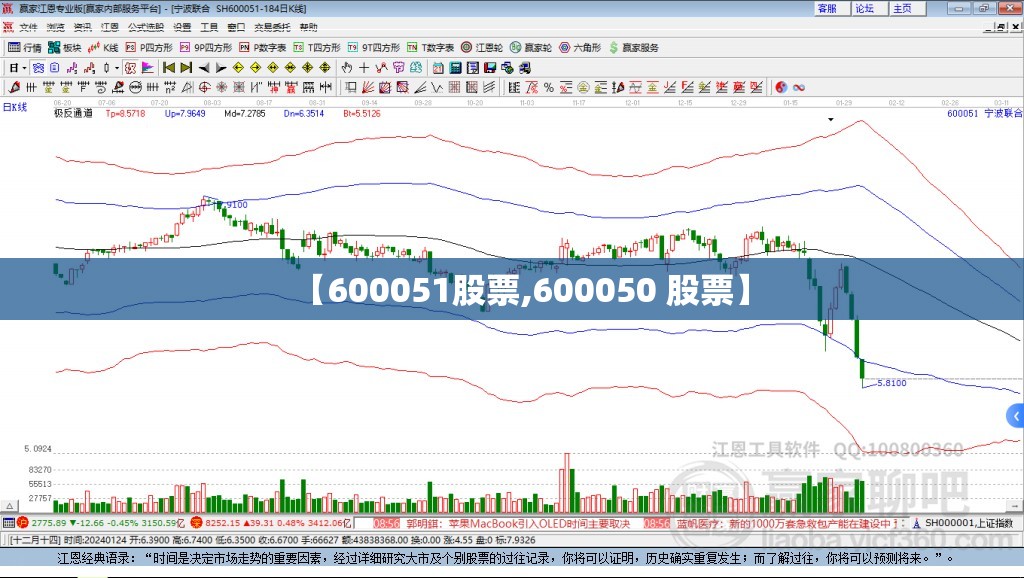
Task: Click the up-triangle button left of volume pane
Action: [x=9, y=506]
